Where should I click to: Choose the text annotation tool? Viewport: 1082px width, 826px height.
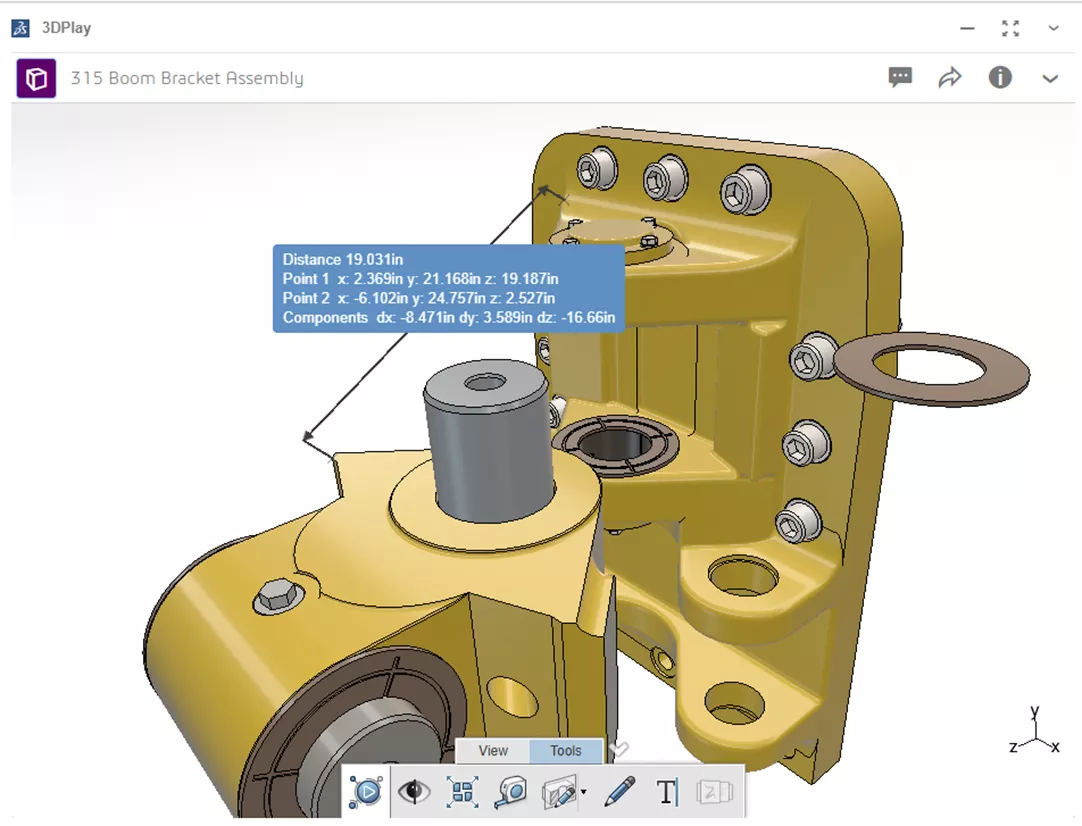666,791
